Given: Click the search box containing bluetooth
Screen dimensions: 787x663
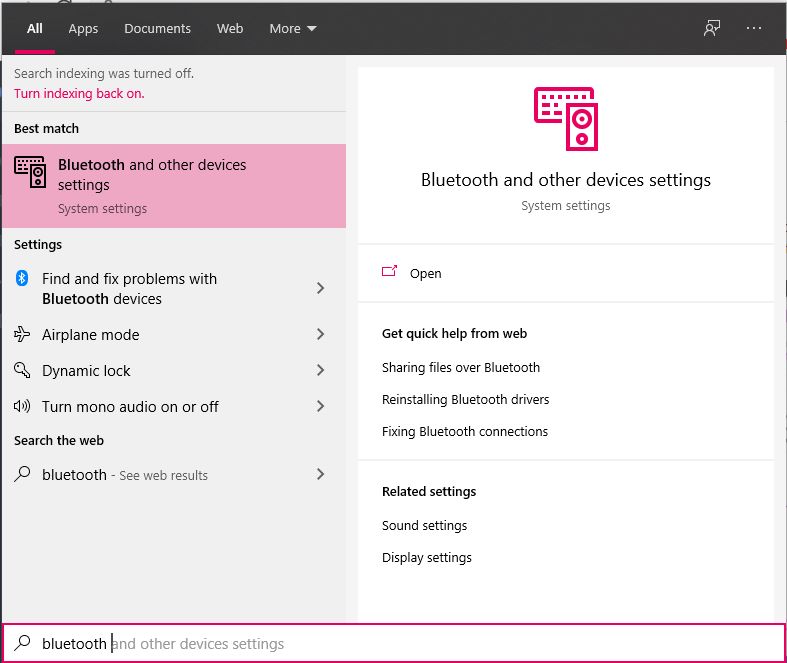Looking at the screenshot, I should click(x=394, y=643).
